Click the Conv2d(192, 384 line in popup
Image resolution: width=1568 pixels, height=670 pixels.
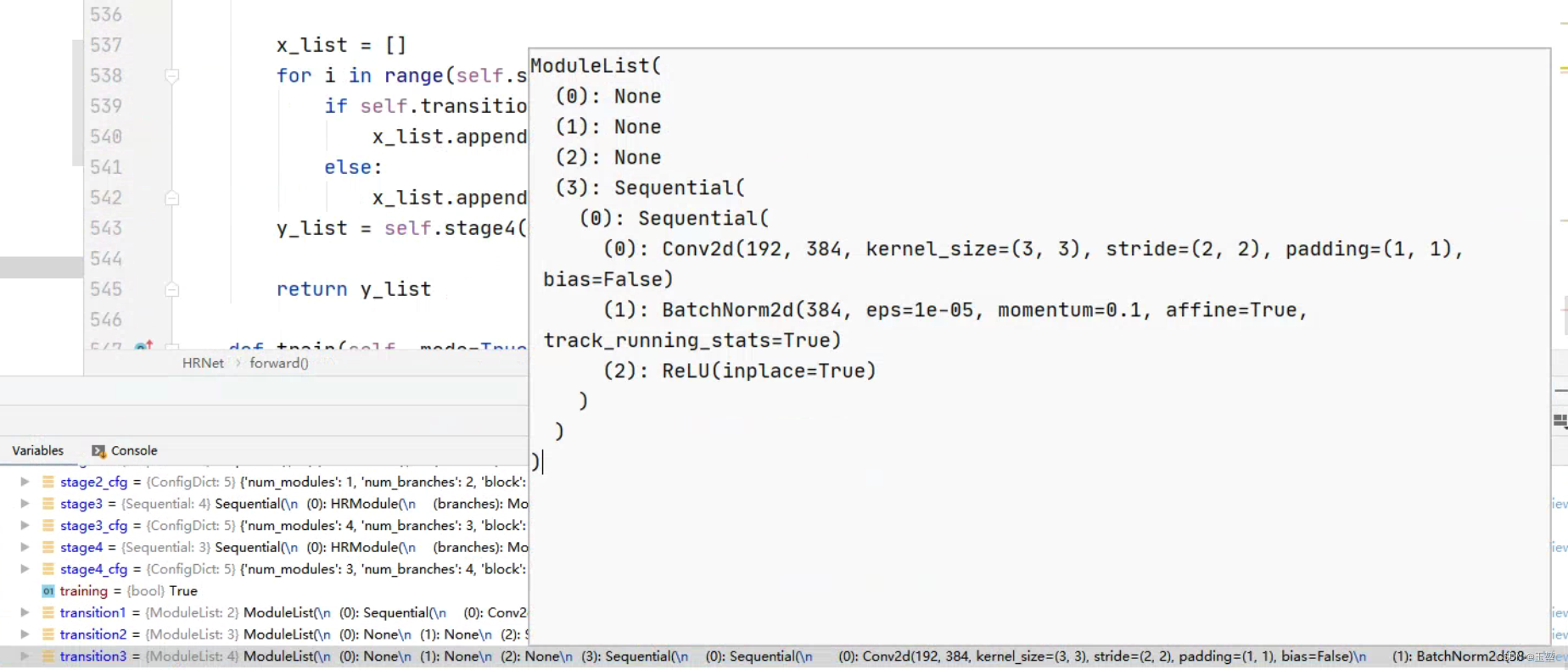(1033, 249)
